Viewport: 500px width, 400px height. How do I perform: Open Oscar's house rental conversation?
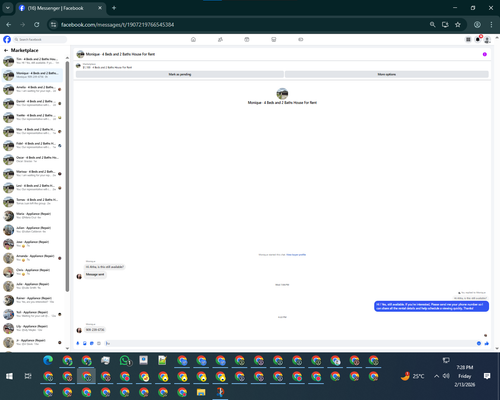pyautogui.click(x=32, y=159)
